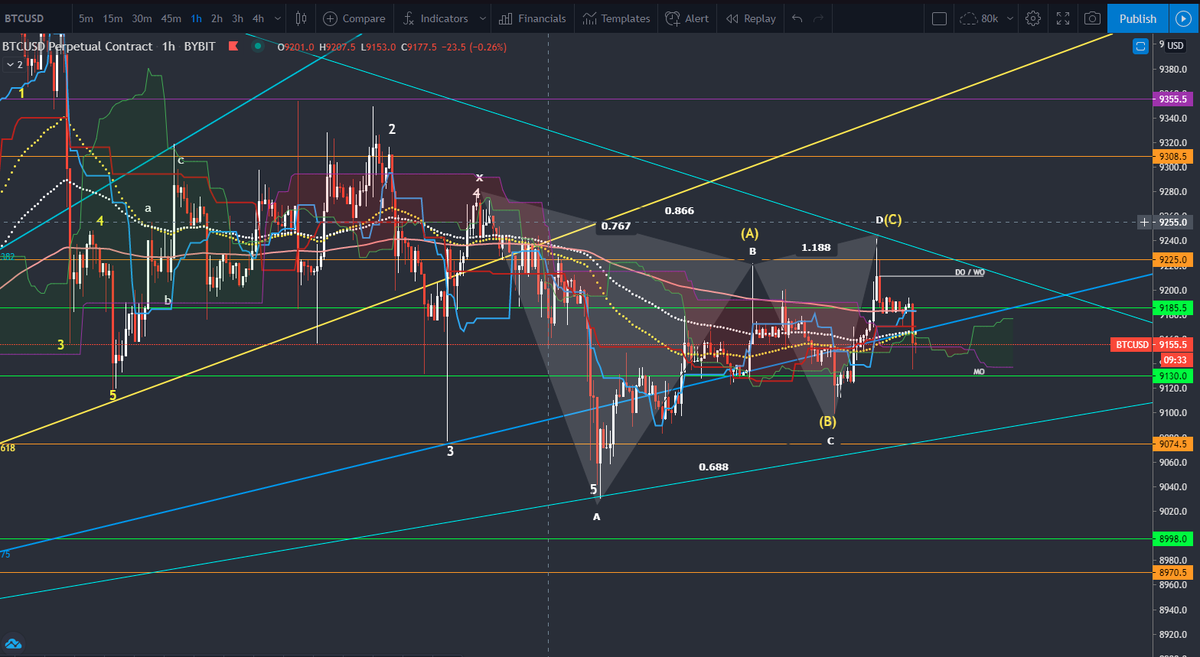Expand the favorite indicators dropdown arrow
Image resolution: width=1200 pixels, height=657 pixels.
pos(483,18)
